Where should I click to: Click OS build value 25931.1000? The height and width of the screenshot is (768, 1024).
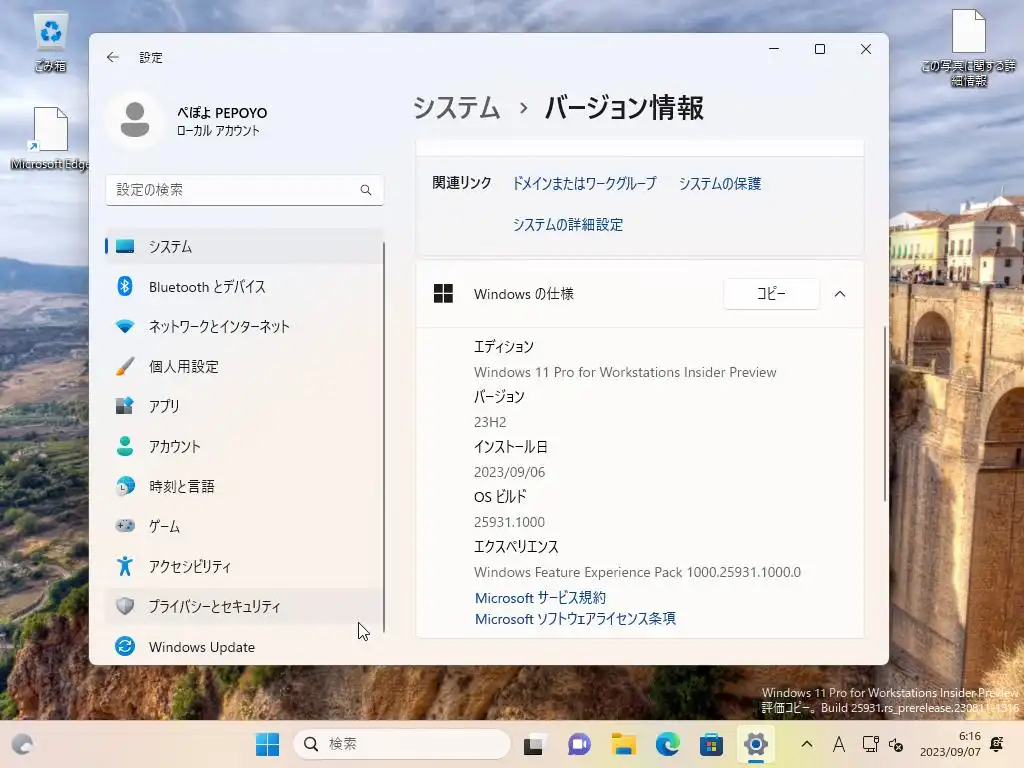(509, 522)
